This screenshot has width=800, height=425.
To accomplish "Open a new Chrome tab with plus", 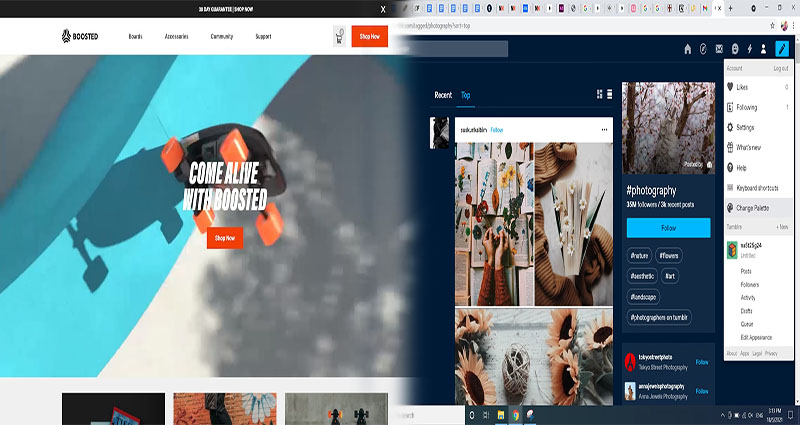I will coord(731,8).
